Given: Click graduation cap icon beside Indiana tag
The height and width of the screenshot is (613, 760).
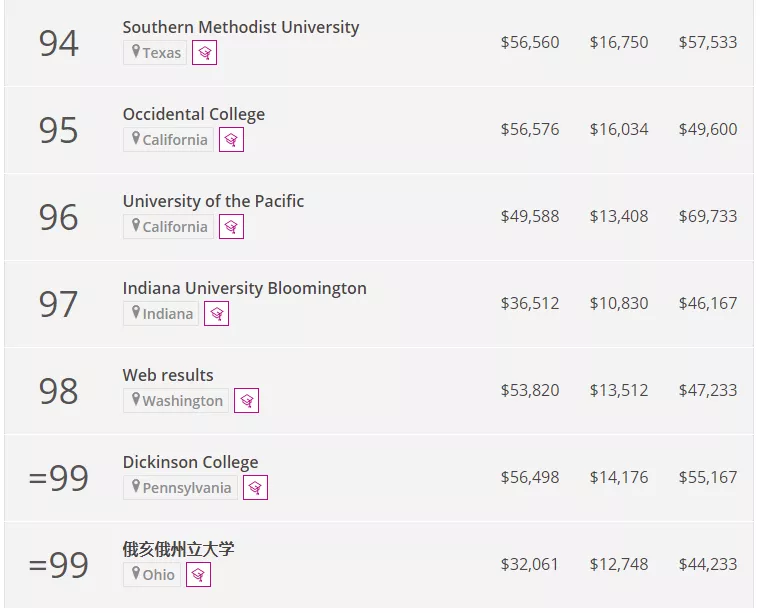Looking at the screenshot, I should (x=216, y=314).
